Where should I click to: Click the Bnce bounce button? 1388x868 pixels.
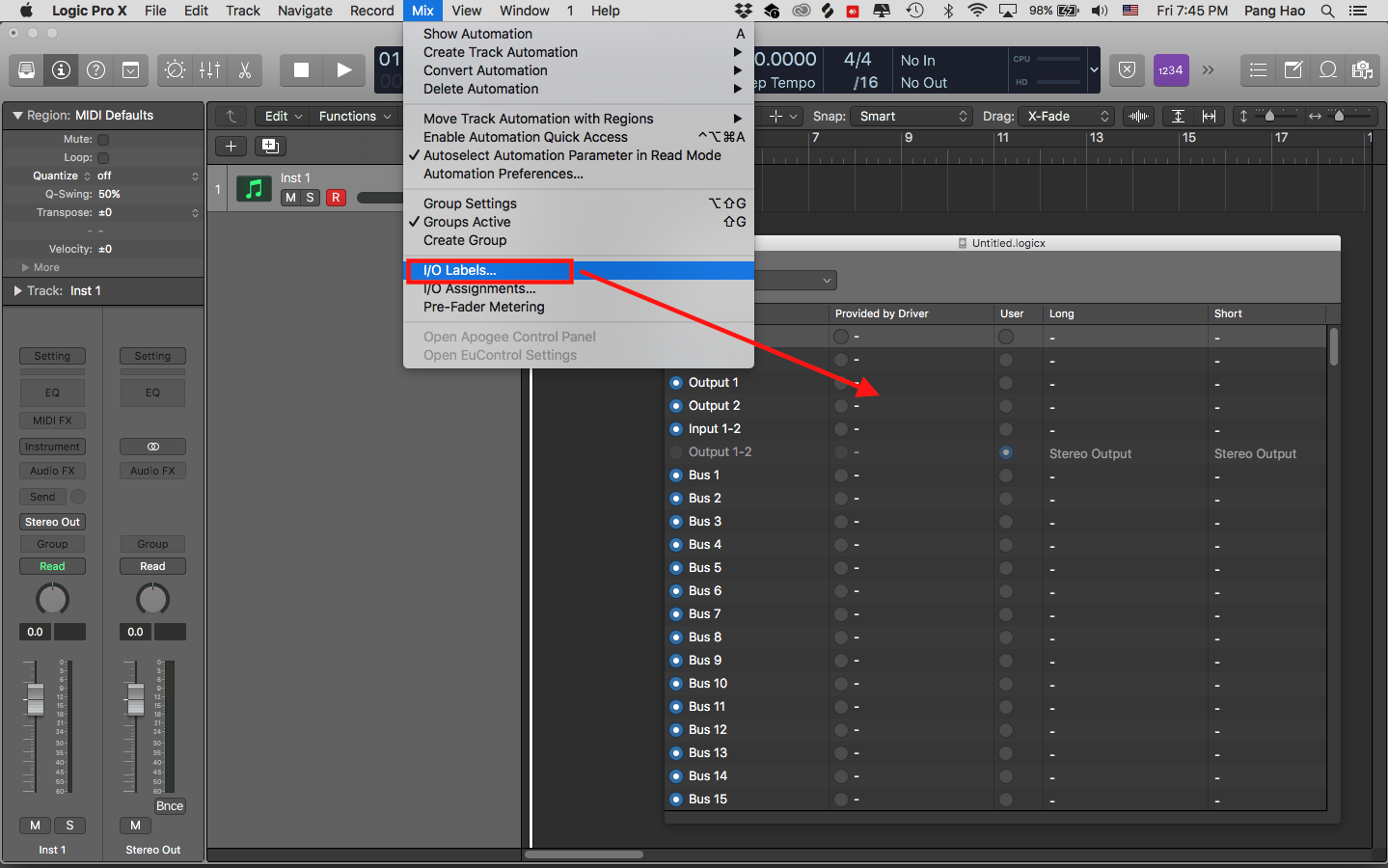(x=170, y=806)
